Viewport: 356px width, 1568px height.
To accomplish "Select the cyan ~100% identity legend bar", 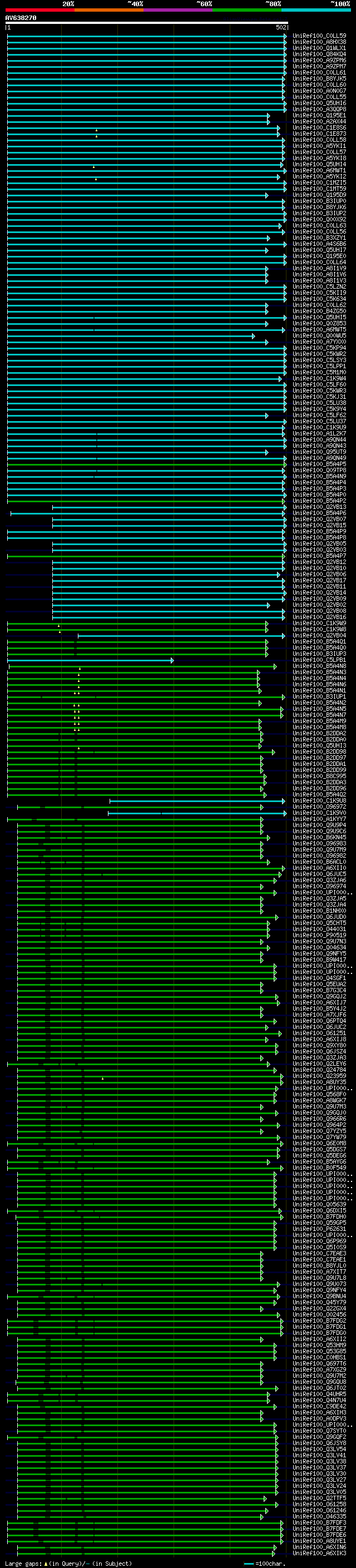I will click(x=316, y=11).
